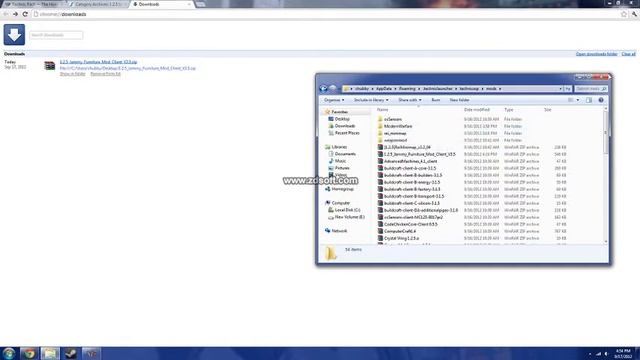
Task: Click the AppData breadcrumb in address bar
Action: pos(384,89)
